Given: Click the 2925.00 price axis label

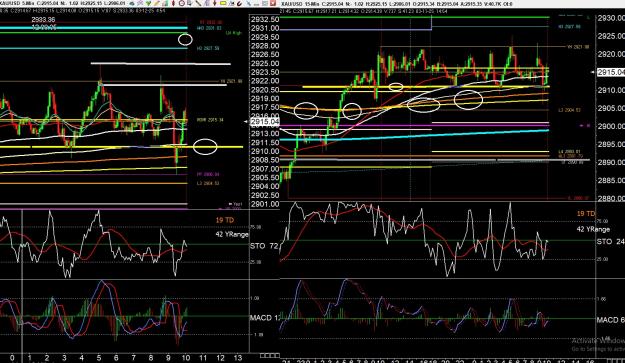Looking at the screenshot, I should pos(265,63).
